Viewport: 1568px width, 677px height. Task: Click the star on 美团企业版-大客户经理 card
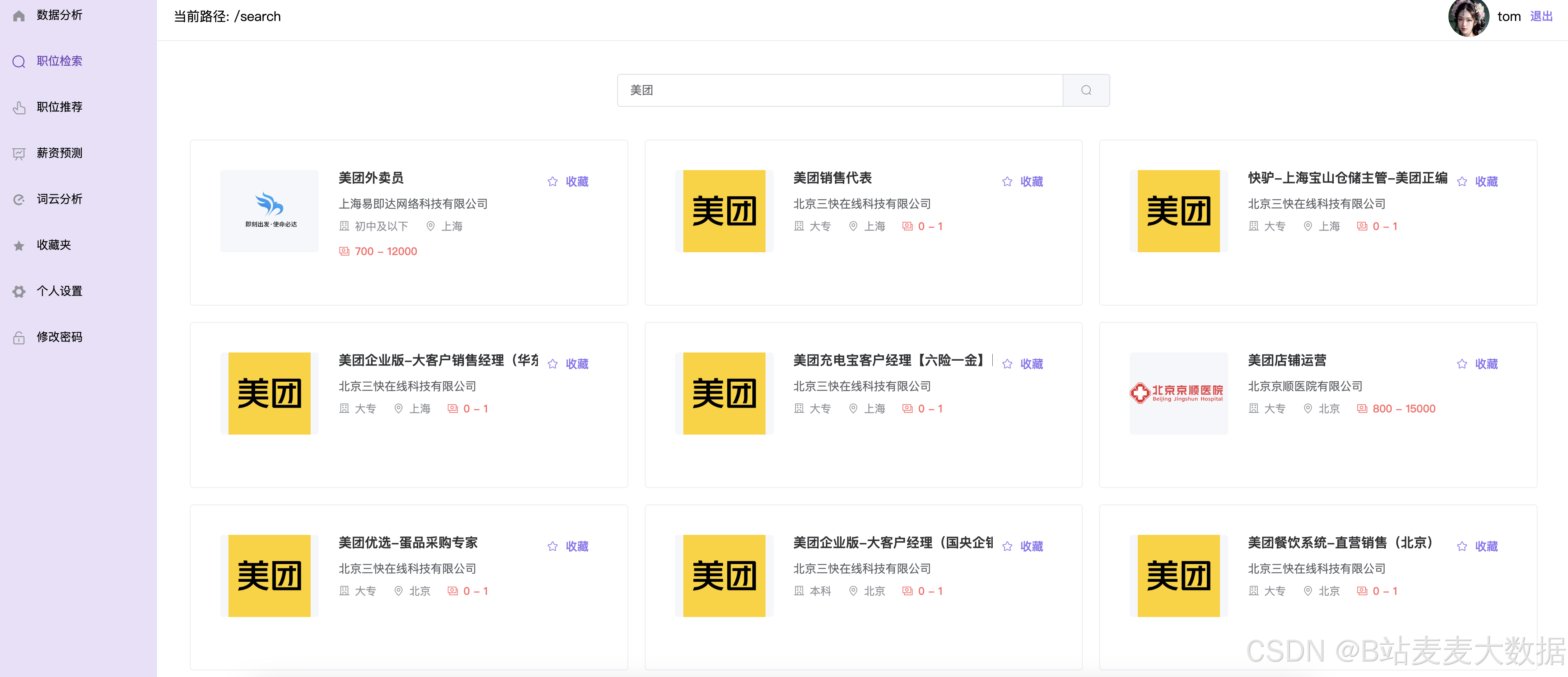[1007, 546]
